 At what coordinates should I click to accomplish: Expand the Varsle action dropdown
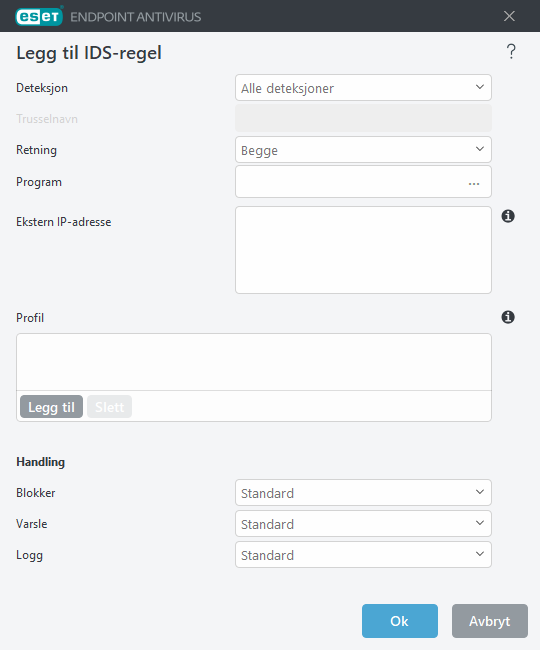(x=363, y=524)
